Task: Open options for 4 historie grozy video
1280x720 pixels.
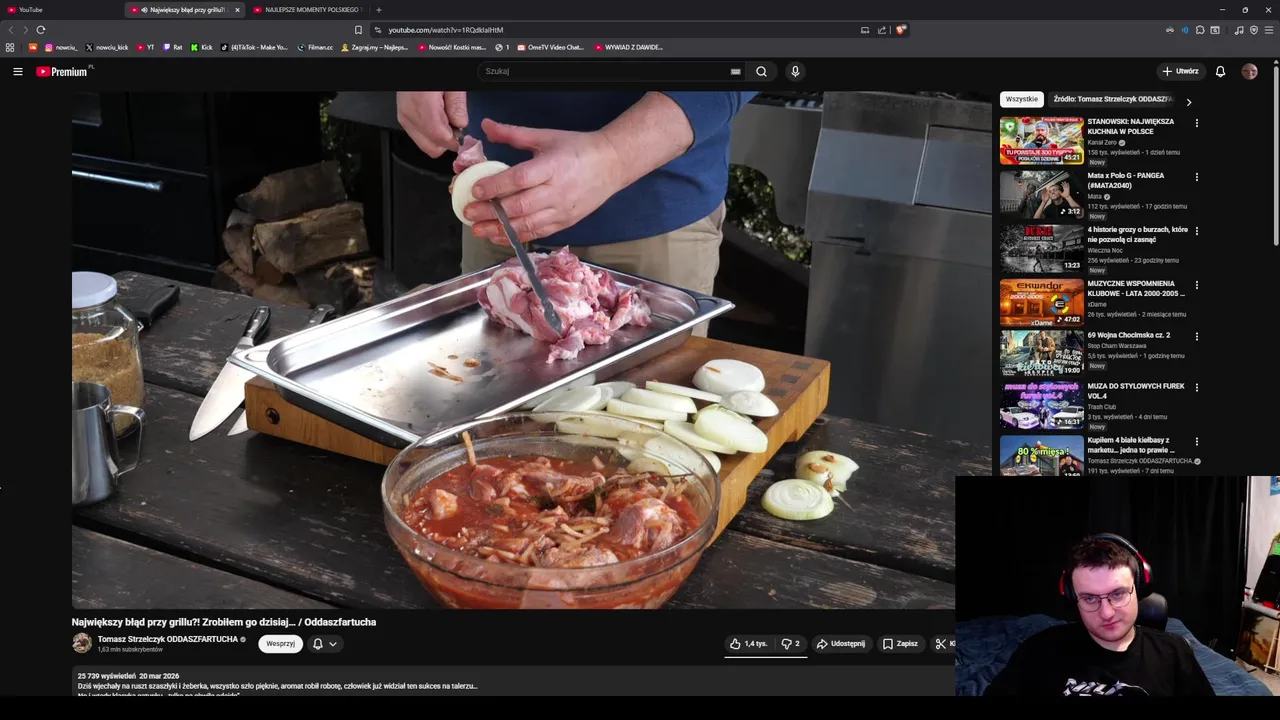Action: click(x=1196, y=231)
